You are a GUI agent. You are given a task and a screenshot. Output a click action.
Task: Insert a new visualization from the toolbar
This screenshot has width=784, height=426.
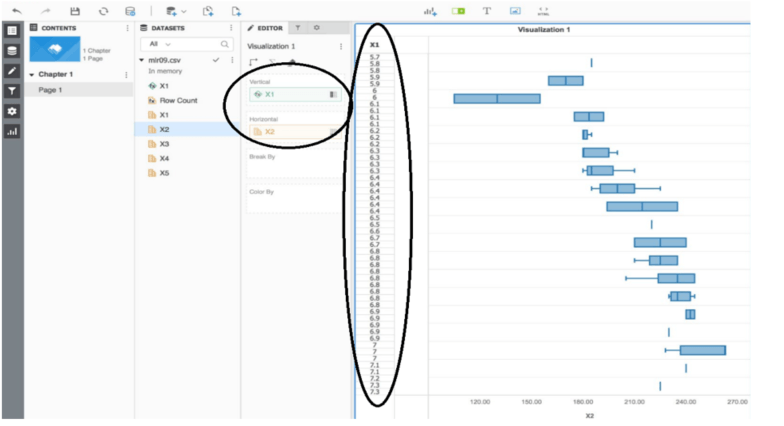[430, 10]
